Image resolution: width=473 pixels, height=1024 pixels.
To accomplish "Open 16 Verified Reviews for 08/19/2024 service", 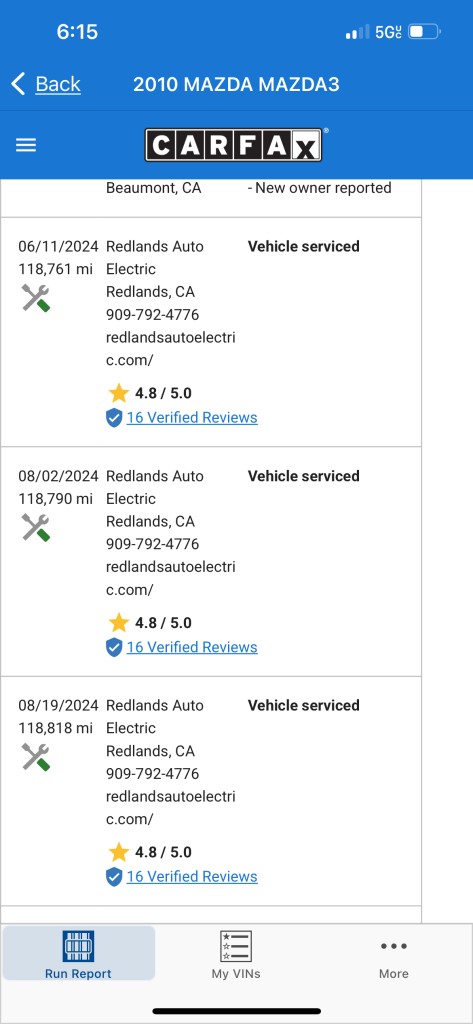I will tap(192, 876).
